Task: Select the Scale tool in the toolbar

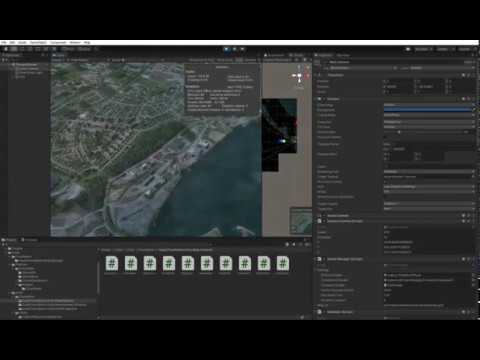Action: click(x=30, y=49)
